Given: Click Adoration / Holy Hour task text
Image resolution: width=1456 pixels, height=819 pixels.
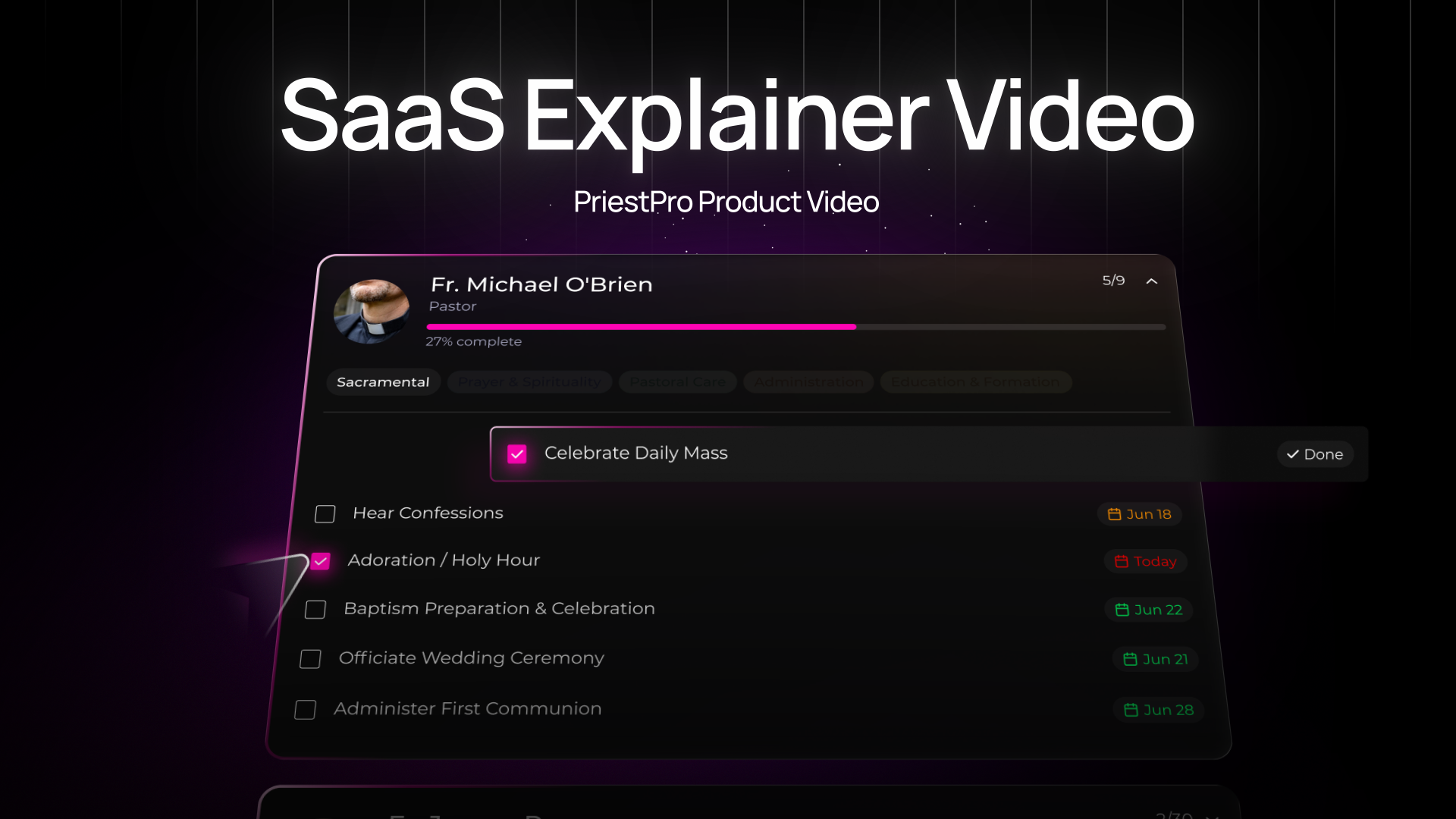Looking at the screenshot, I should point(444,560).
